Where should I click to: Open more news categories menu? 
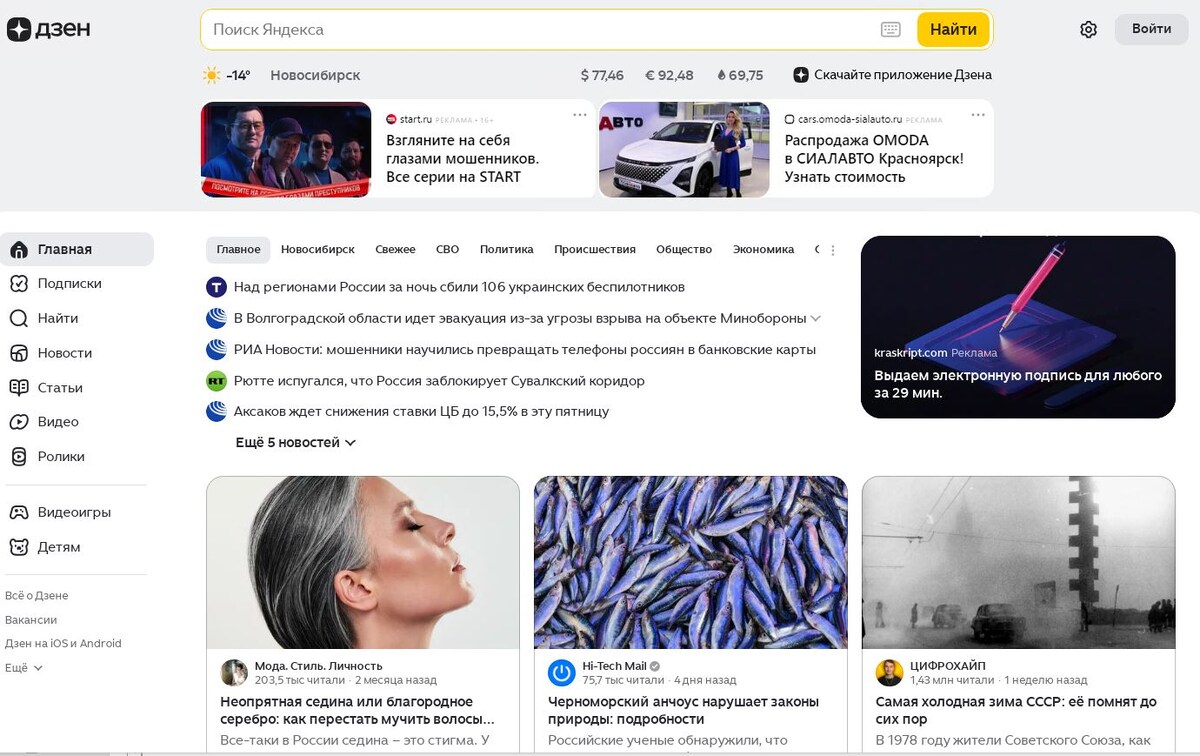coord(833,250)
